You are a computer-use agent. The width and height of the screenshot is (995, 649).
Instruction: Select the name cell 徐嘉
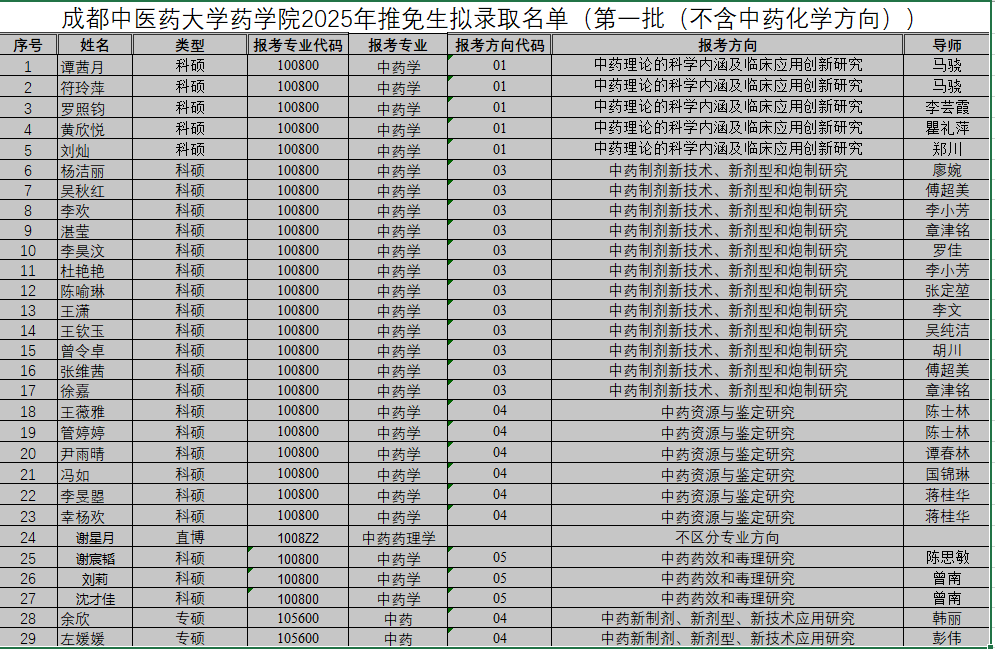pos(95,390)
